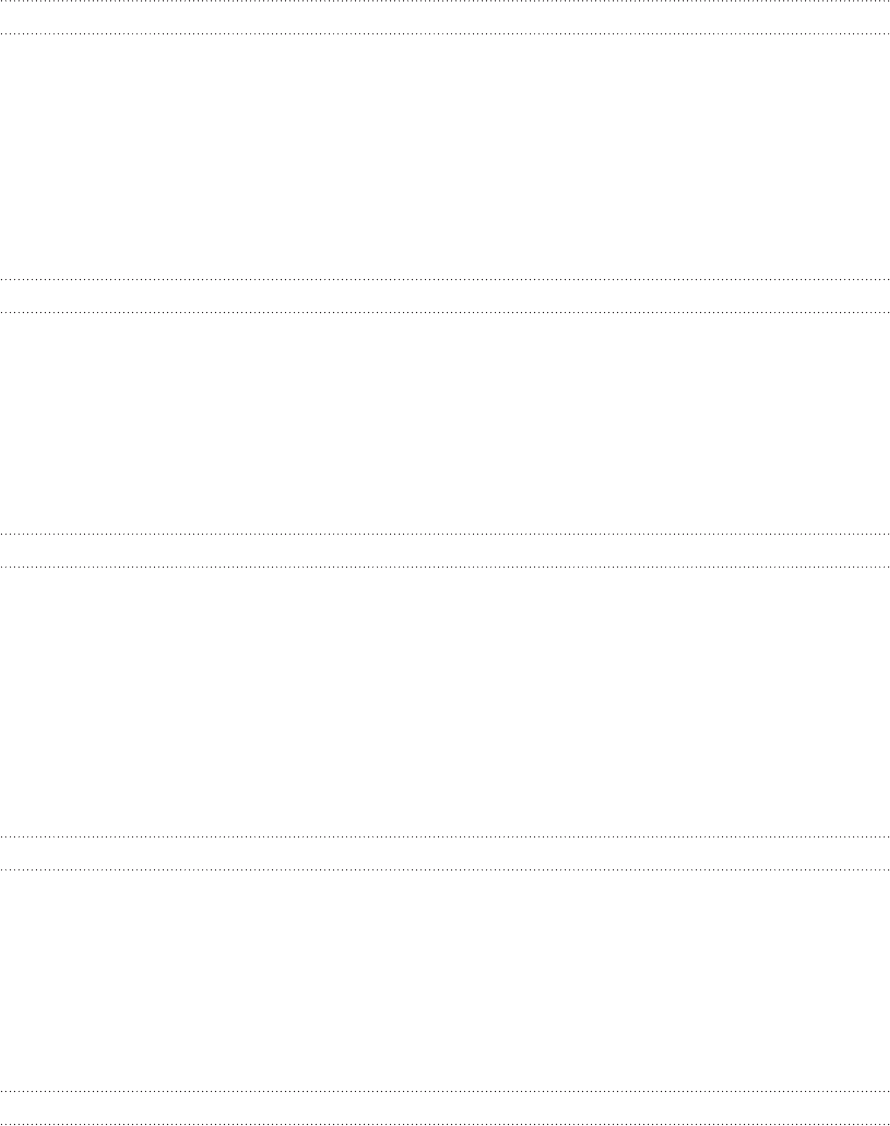The width and height of the screenshot is (890, 1126).
Task: Click the topmost dotted line
Action: (445, 1)
